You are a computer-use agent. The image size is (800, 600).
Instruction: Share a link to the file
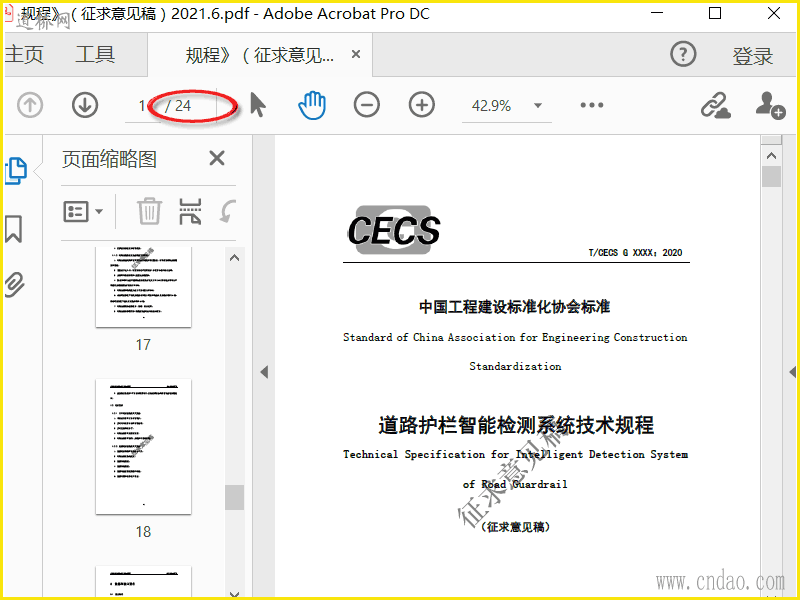[715, 105]
